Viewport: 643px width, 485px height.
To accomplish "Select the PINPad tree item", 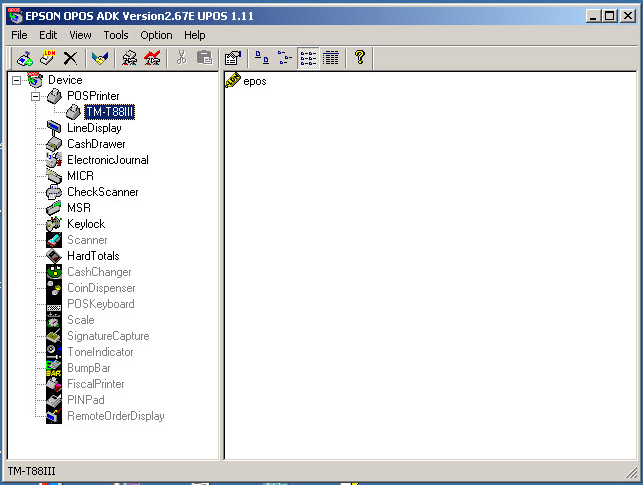I will click(x=86, y=400).
